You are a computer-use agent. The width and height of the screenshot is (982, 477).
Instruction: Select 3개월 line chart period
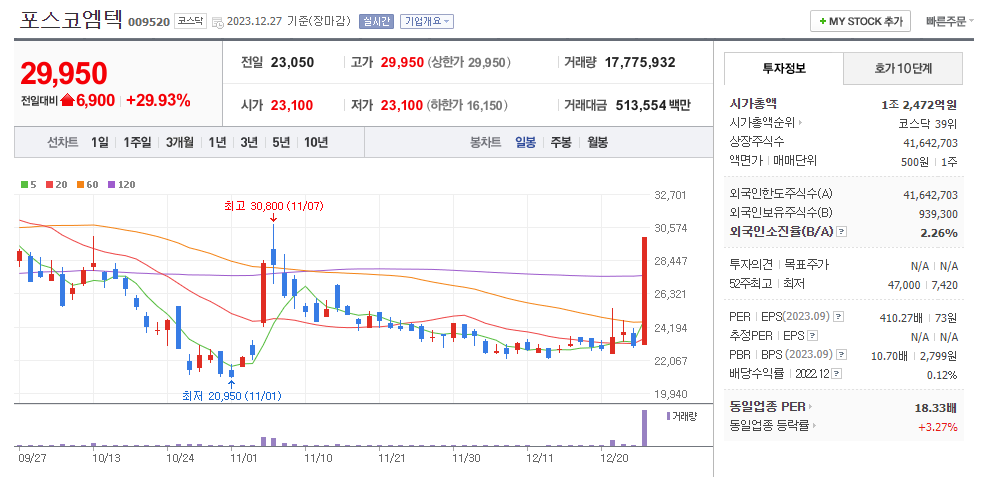coord(180,143)
